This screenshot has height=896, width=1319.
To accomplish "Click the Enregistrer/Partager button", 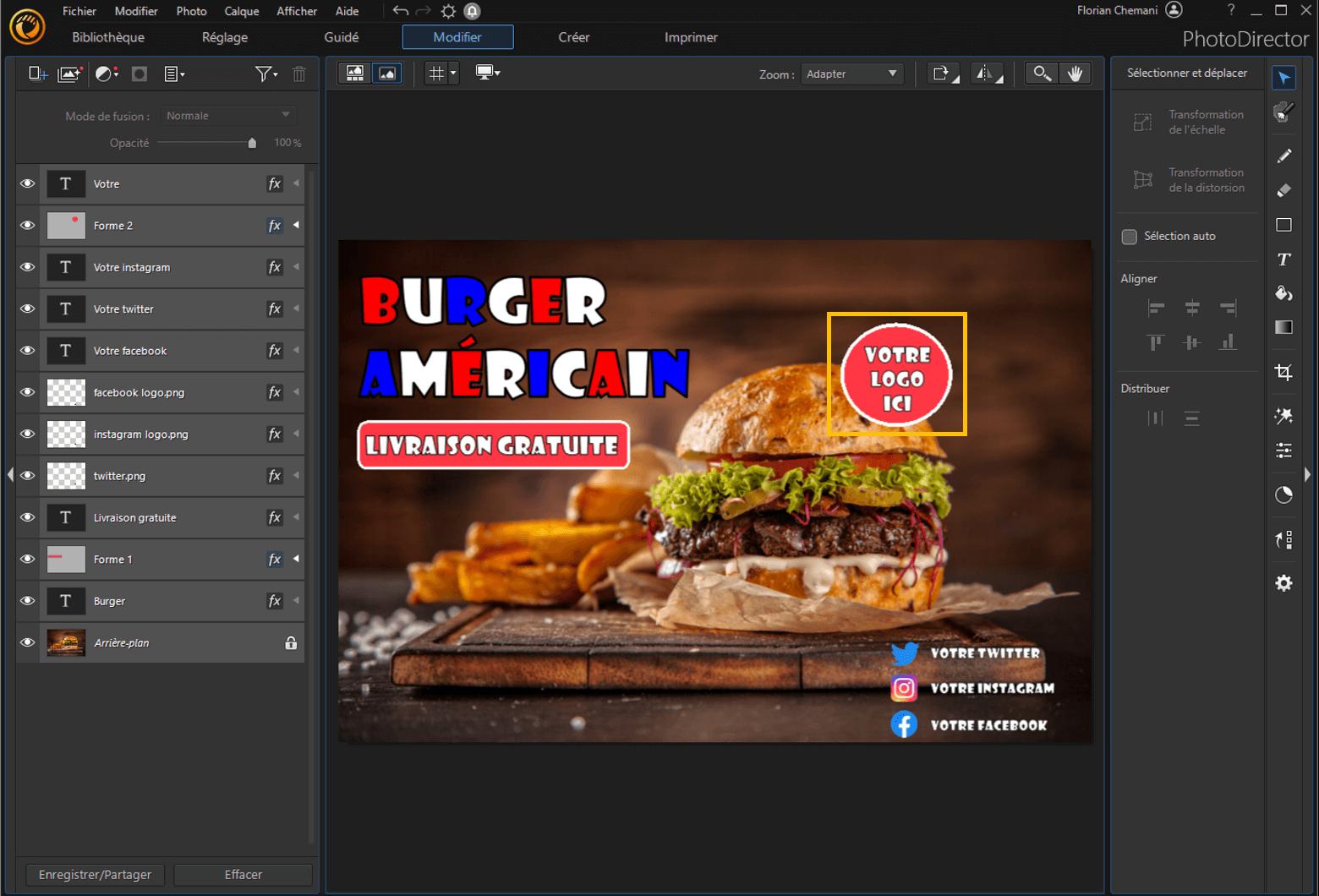I will point(95,874).
